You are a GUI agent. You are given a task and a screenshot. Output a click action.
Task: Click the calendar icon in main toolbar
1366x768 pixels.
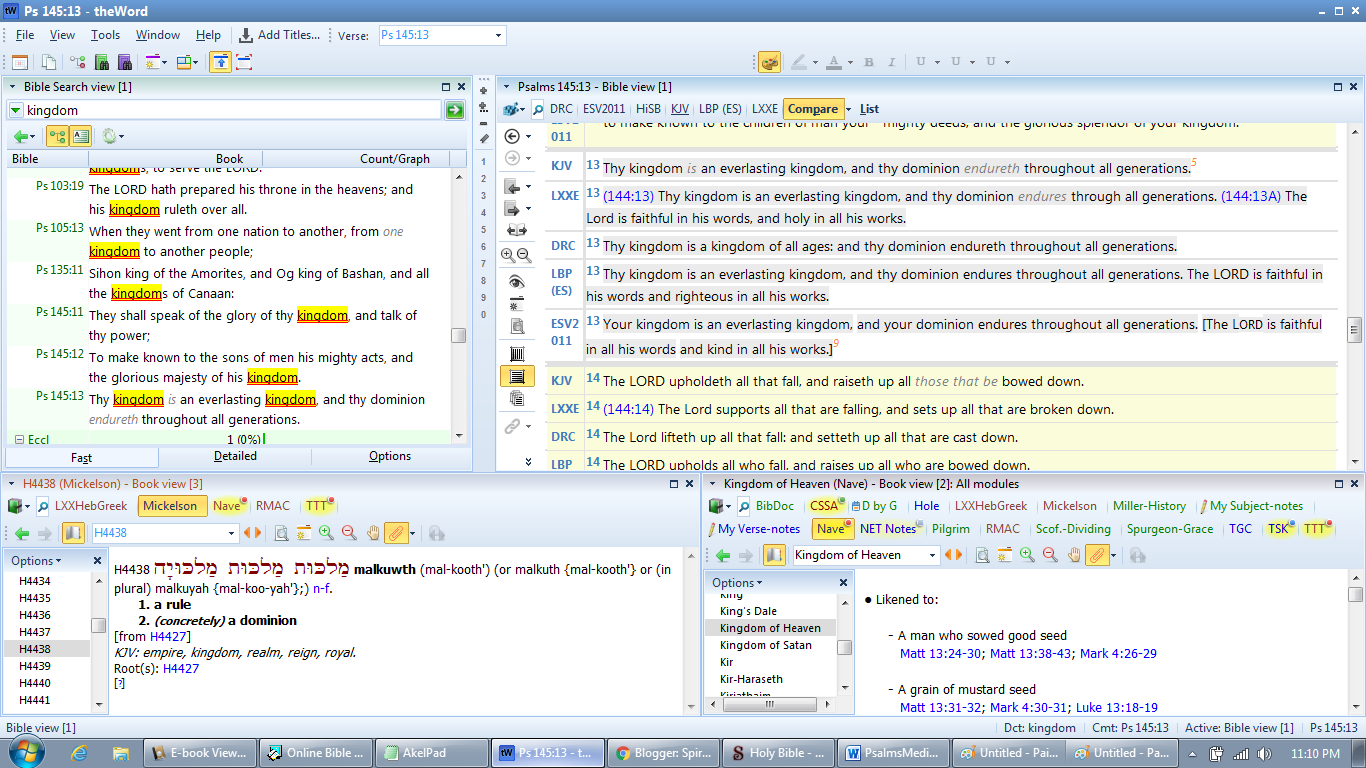pos(19,62)
